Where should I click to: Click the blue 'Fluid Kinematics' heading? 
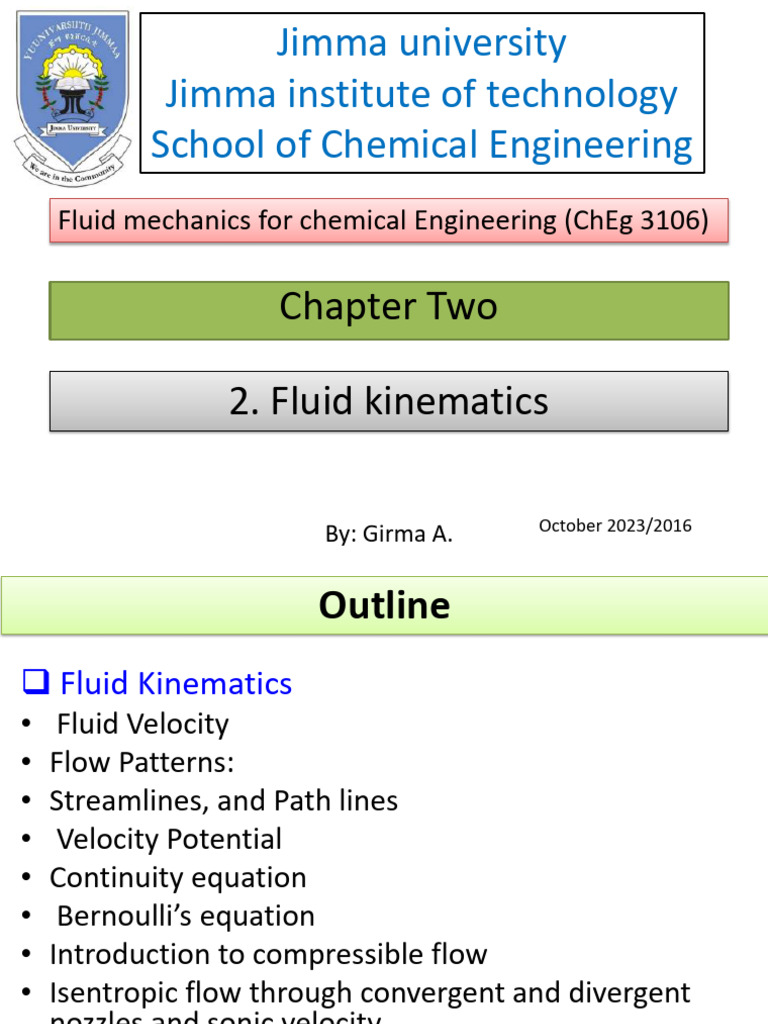(176, 684)
